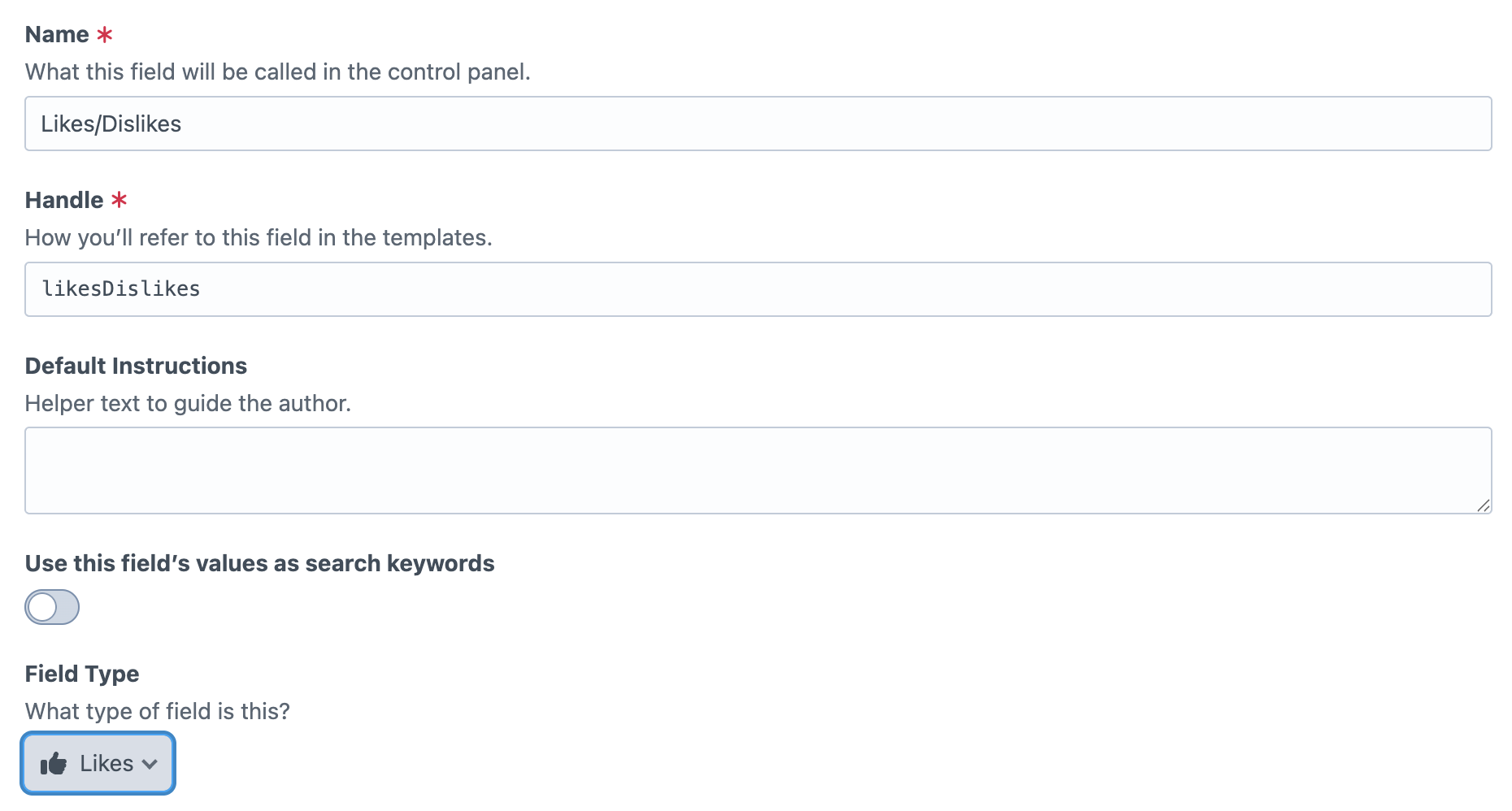The image size is (1512, 811).
Task: Click the Handle field label
Action: pos(64,200)
